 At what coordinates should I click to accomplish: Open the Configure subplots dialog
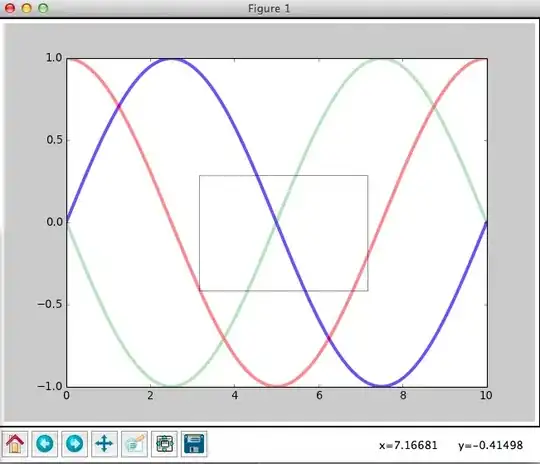[x=164, y=444]
